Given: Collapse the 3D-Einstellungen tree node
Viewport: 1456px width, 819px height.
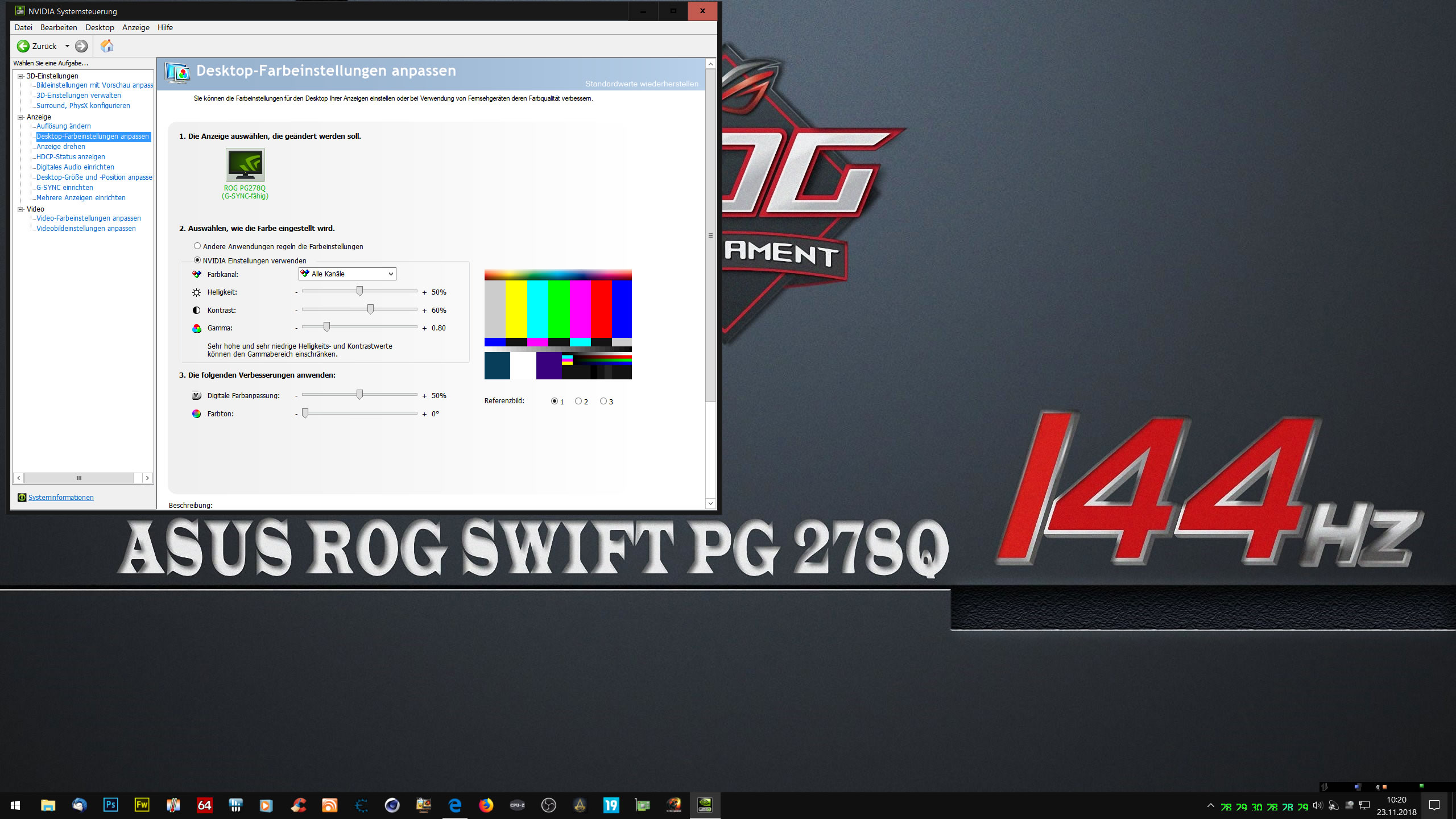Looking at the screenshot, I should (20, 76).
